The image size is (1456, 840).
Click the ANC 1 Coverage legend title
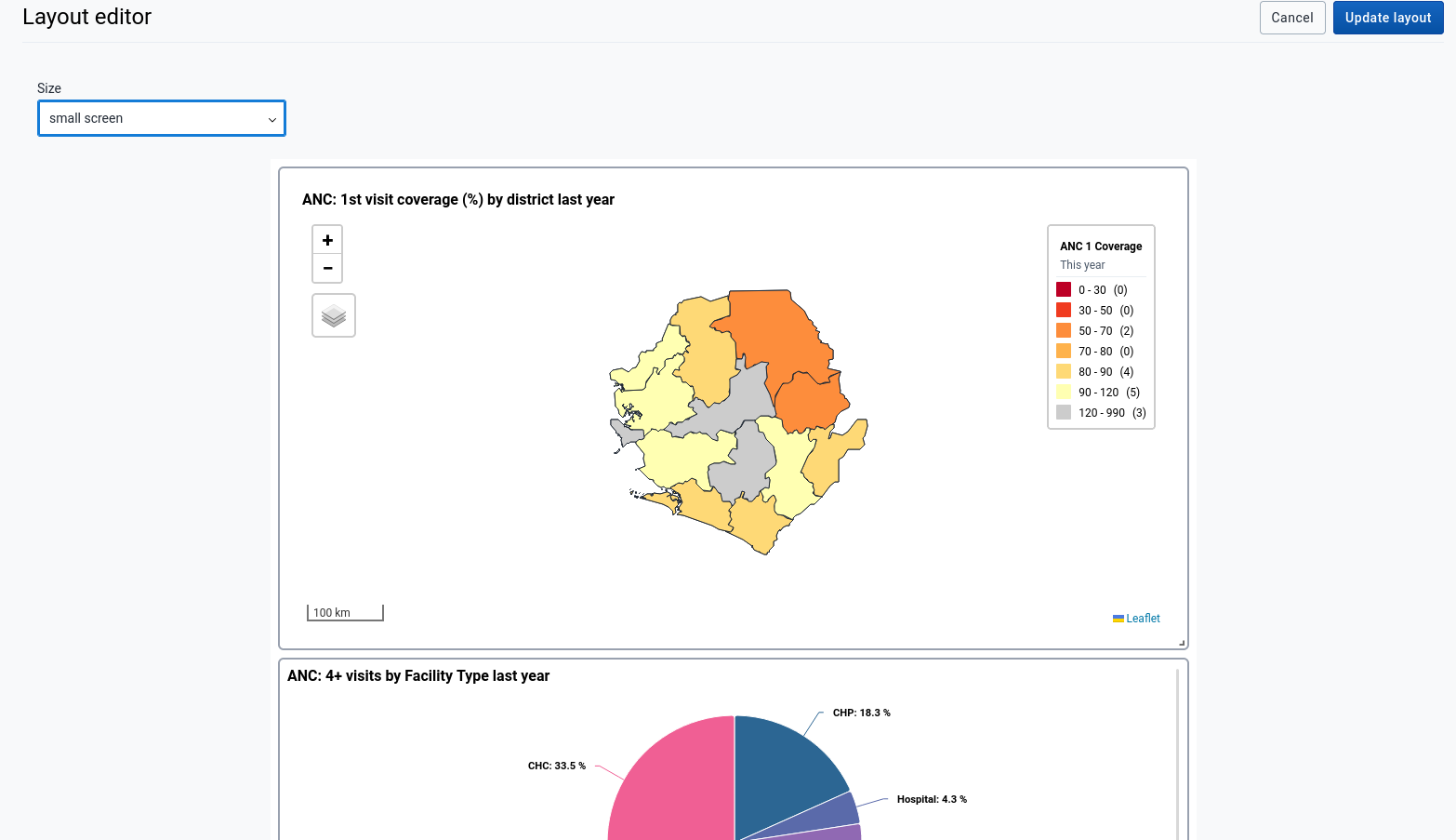tap(1101, 247)
